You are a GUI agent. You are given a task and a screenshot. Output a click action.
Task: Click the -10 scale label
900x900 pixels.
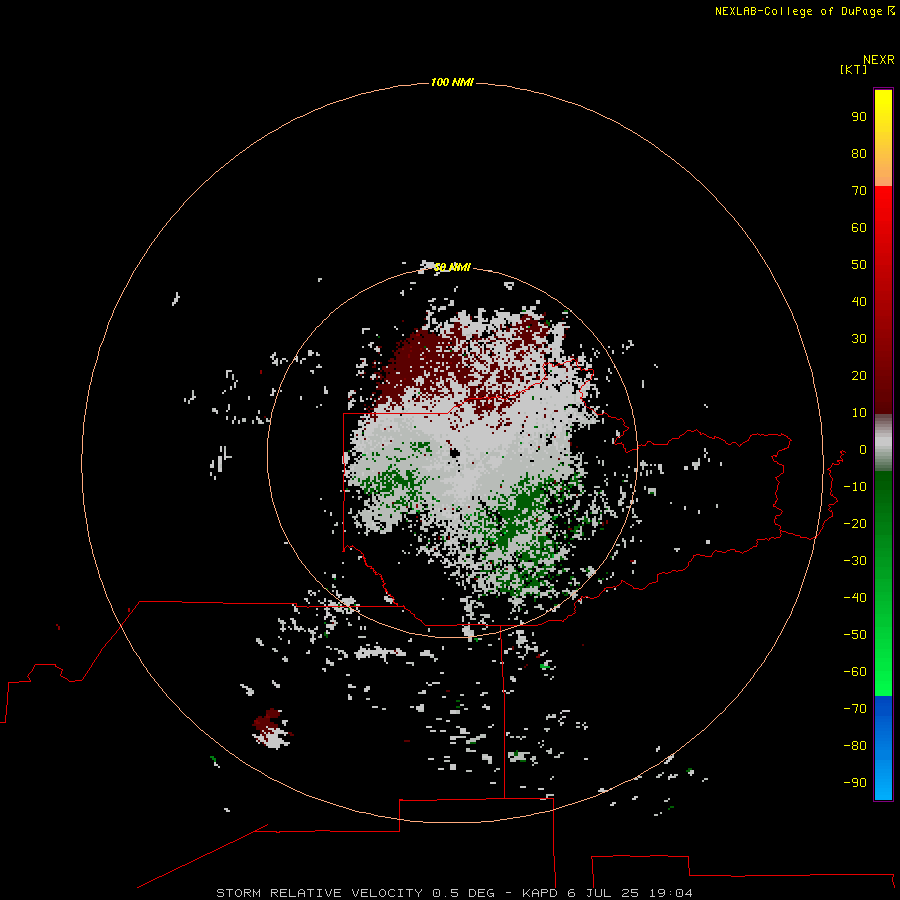(855, 487)
